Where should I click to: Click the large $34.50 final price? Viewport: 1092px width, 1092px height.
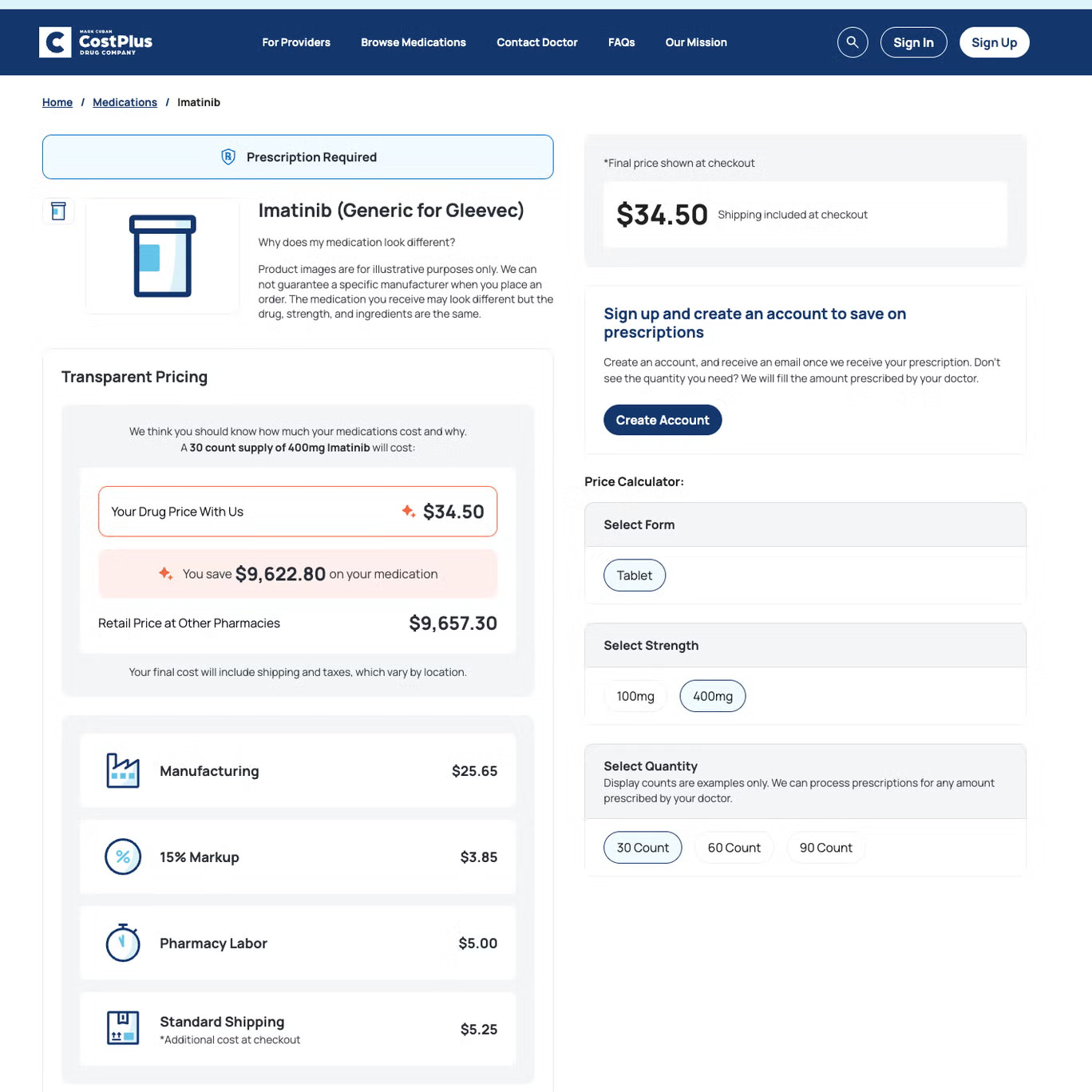[662, 215]
